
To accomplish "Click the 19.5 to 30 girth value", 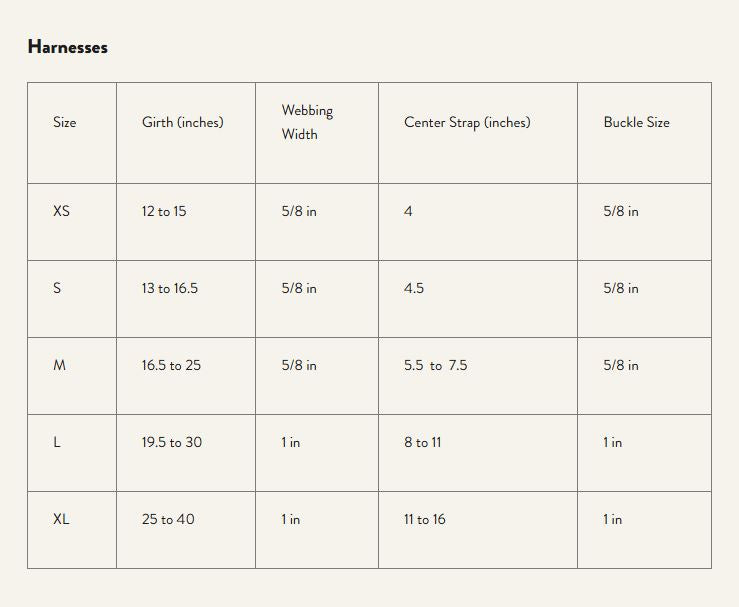I will tap(172, 442).
